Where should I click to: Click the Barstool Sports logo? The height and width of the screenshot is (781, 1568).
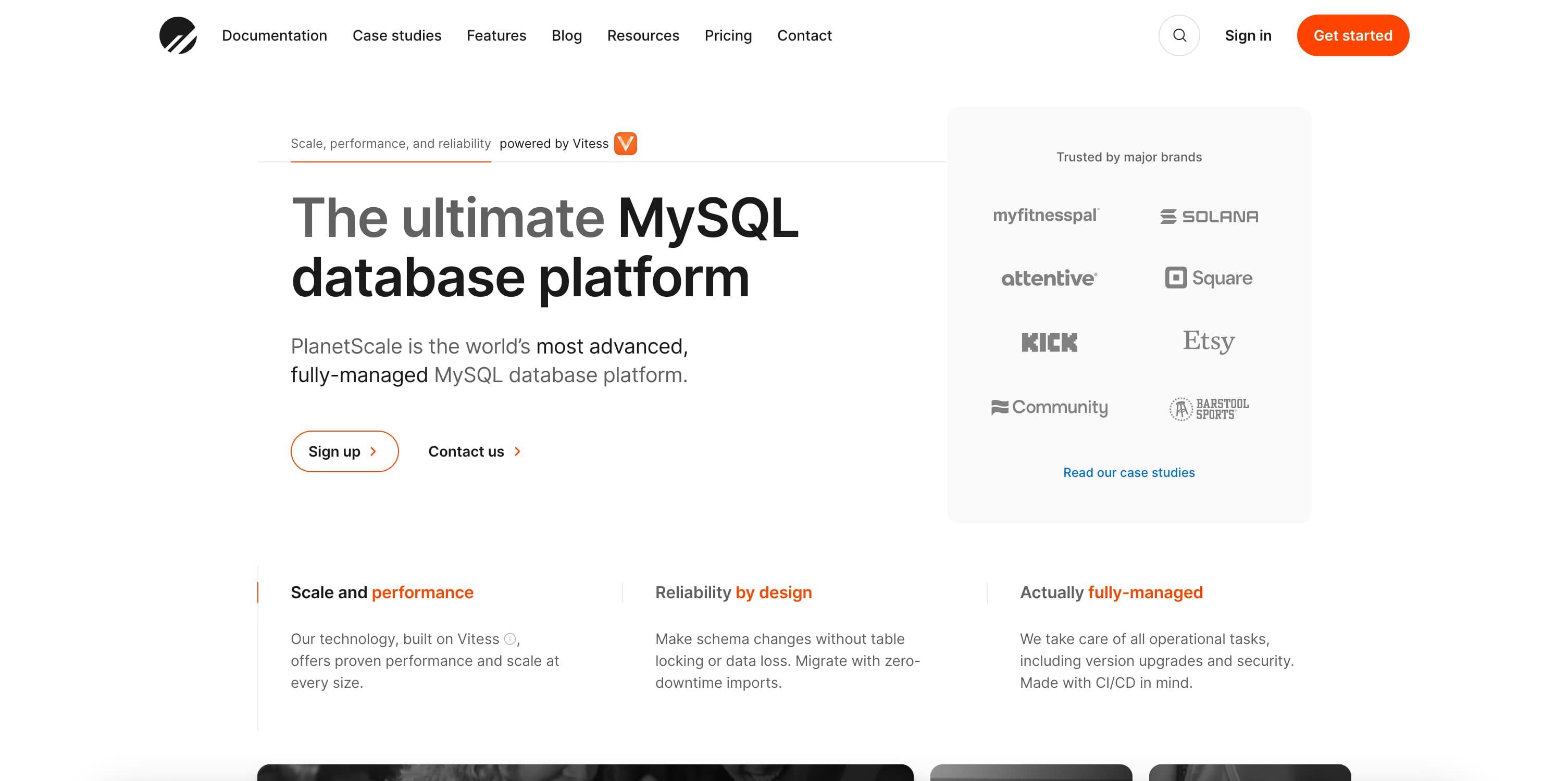[x=1209, y=408]
